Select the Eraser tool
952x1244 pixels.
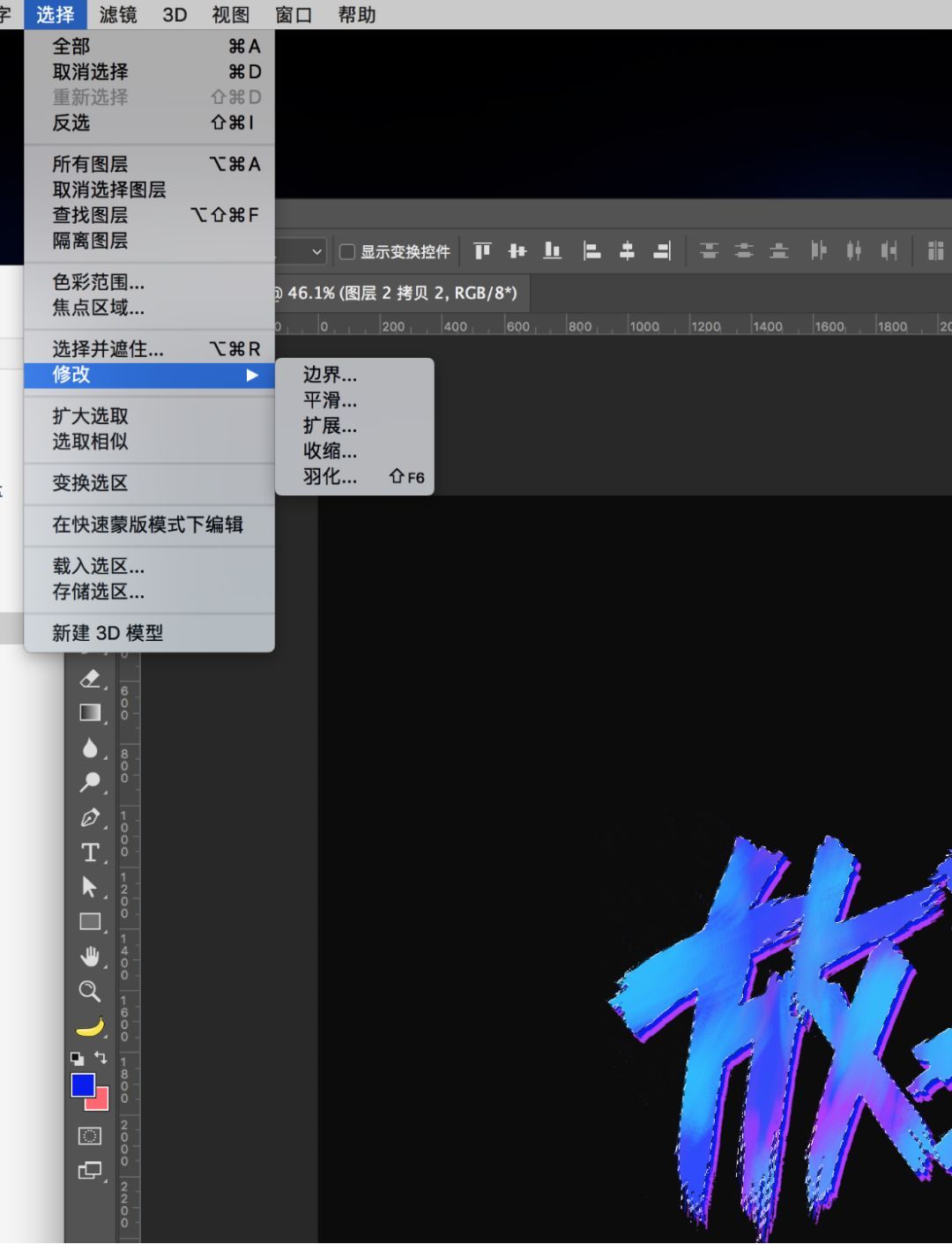pyautogui.click(x=90, y=678)
